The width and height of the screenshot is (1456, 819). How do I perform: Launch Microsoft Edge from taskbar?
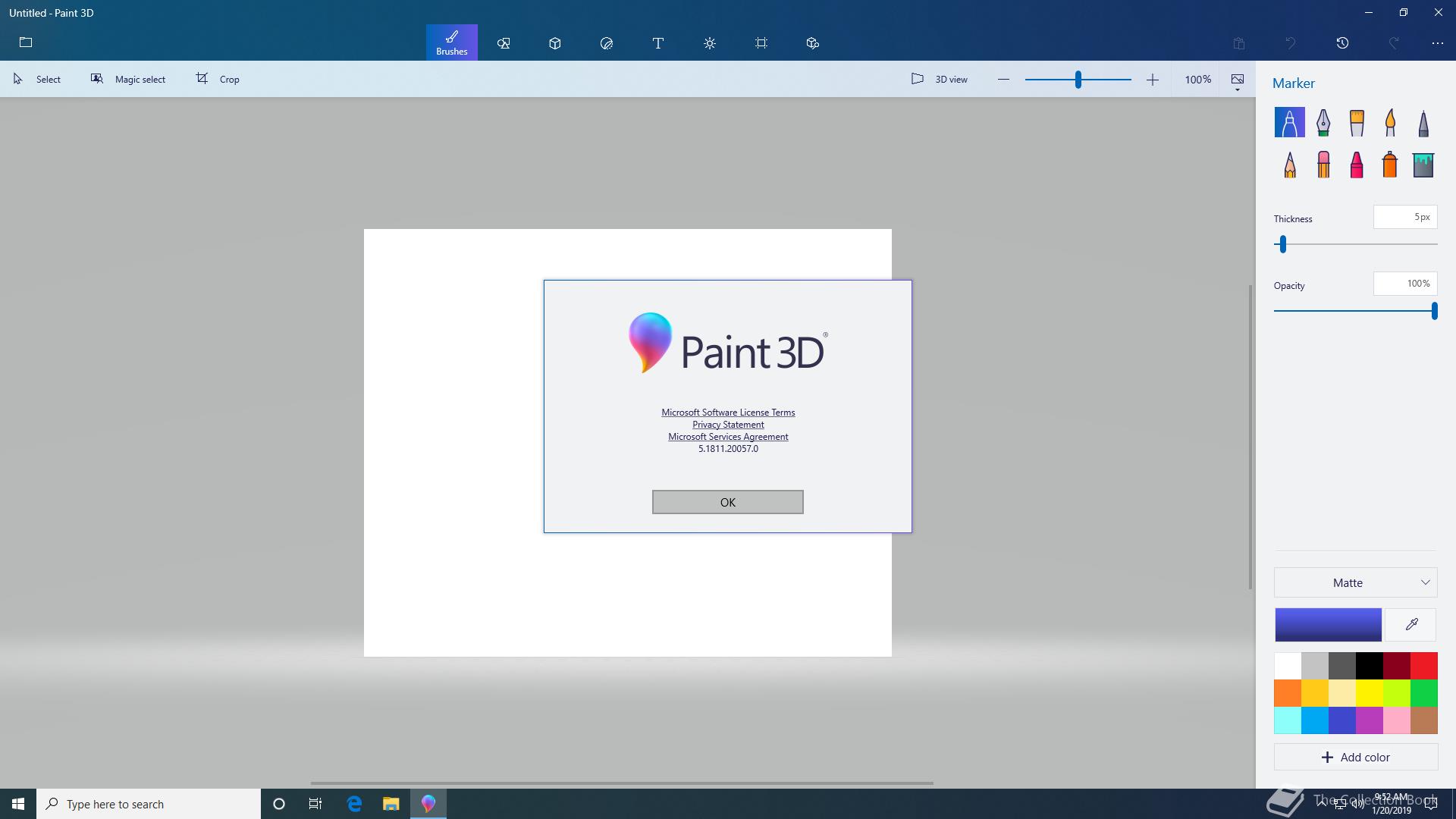tap(354, 804)
